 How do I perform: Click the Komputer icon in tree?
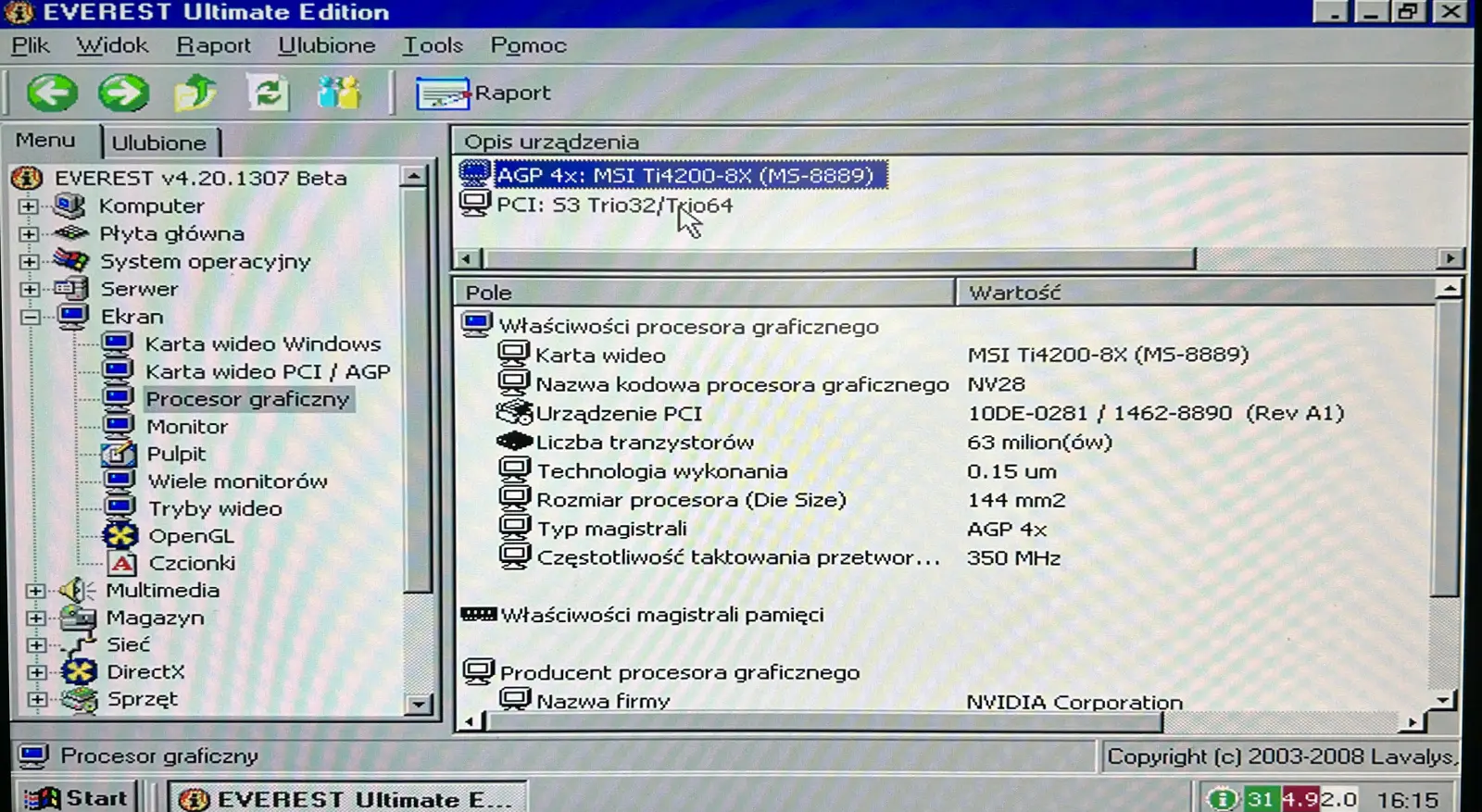pyautogui.click(x=70, y=205)
